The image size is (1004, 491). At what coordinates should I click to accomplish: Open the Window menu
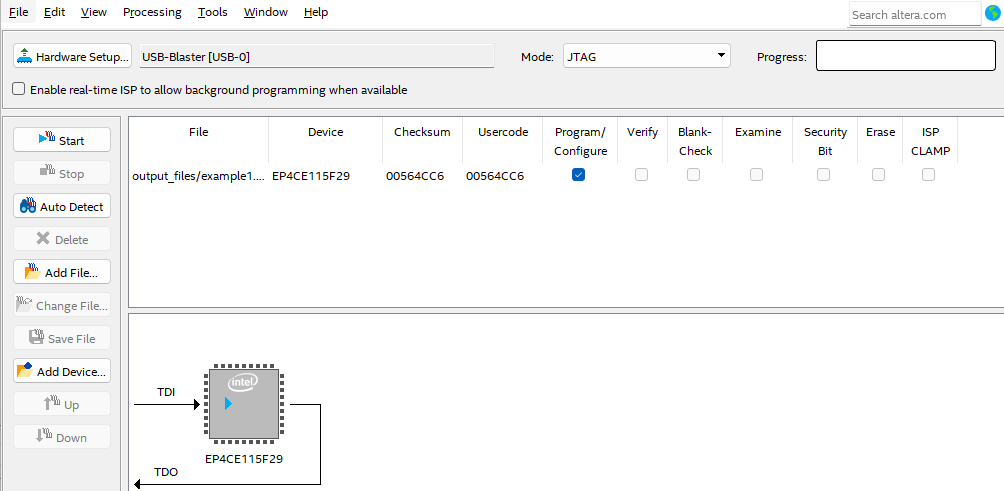pos(266,12)
